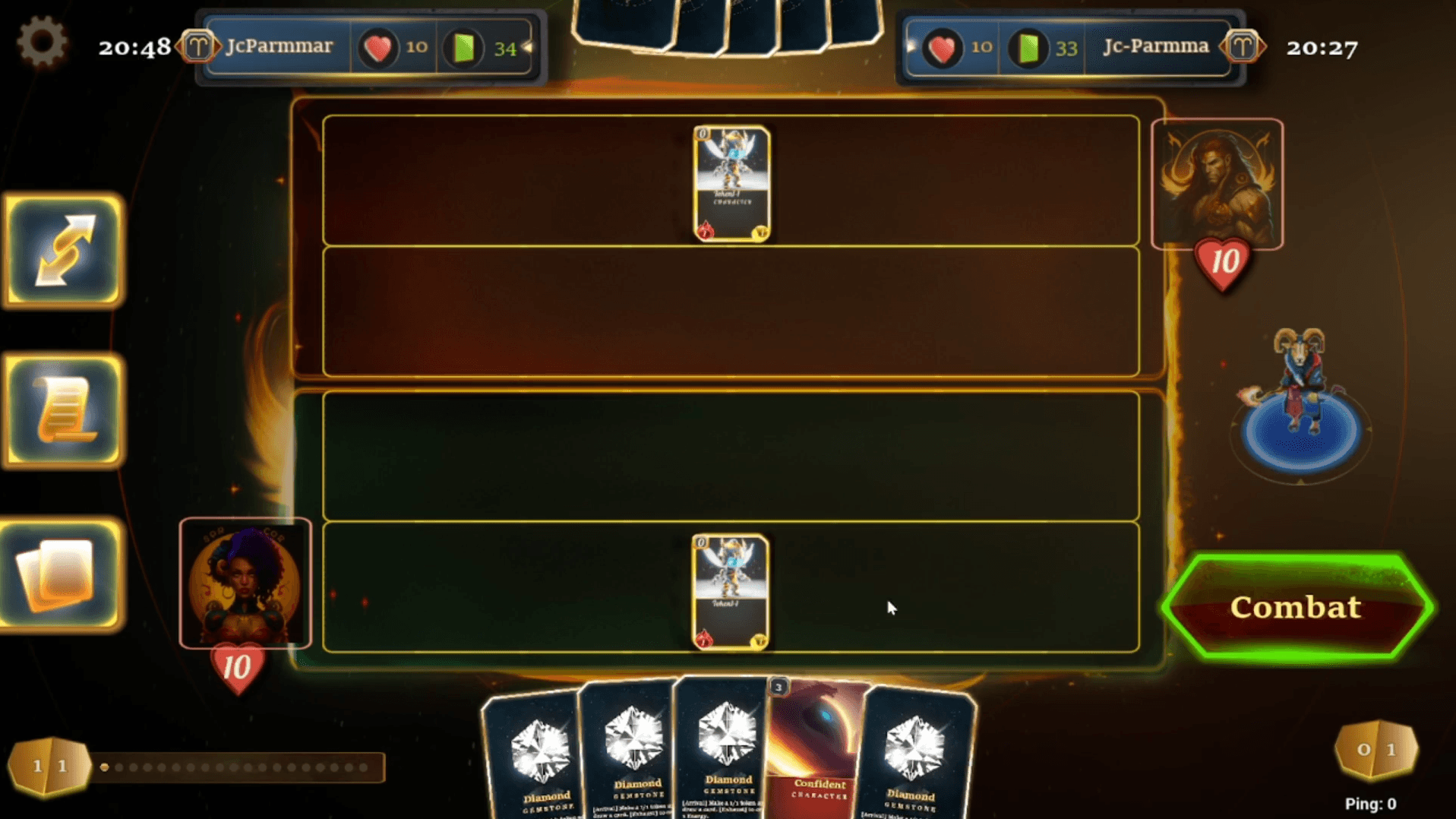
Task: Click JcParmmar's green deck count icon
Action: click(x=464, y=48)
